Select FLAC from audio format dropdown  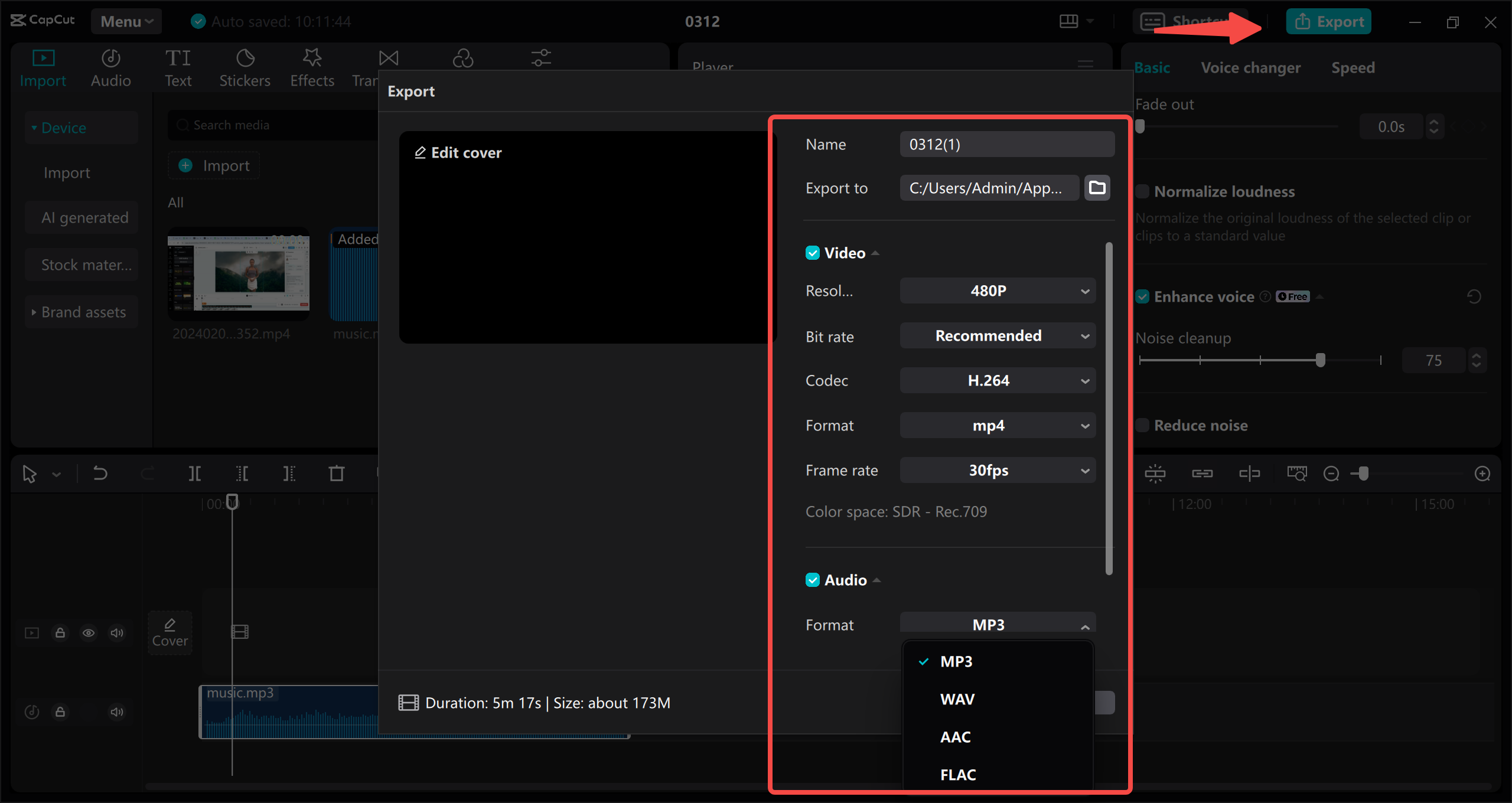pyautogui.click(x=957, y=774)
